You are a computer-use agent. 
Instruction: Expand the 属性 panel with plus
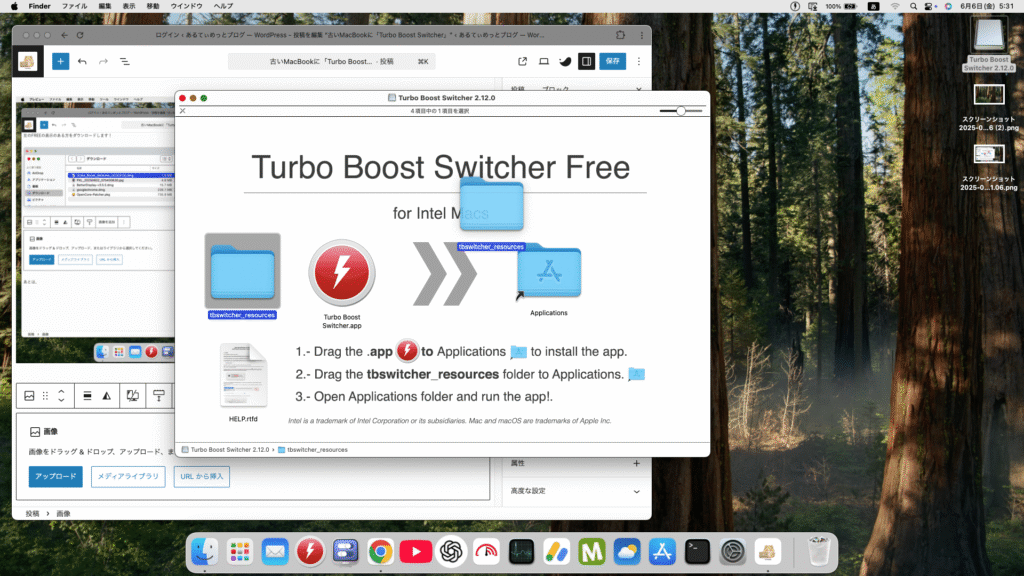click(x=637, y=464)
